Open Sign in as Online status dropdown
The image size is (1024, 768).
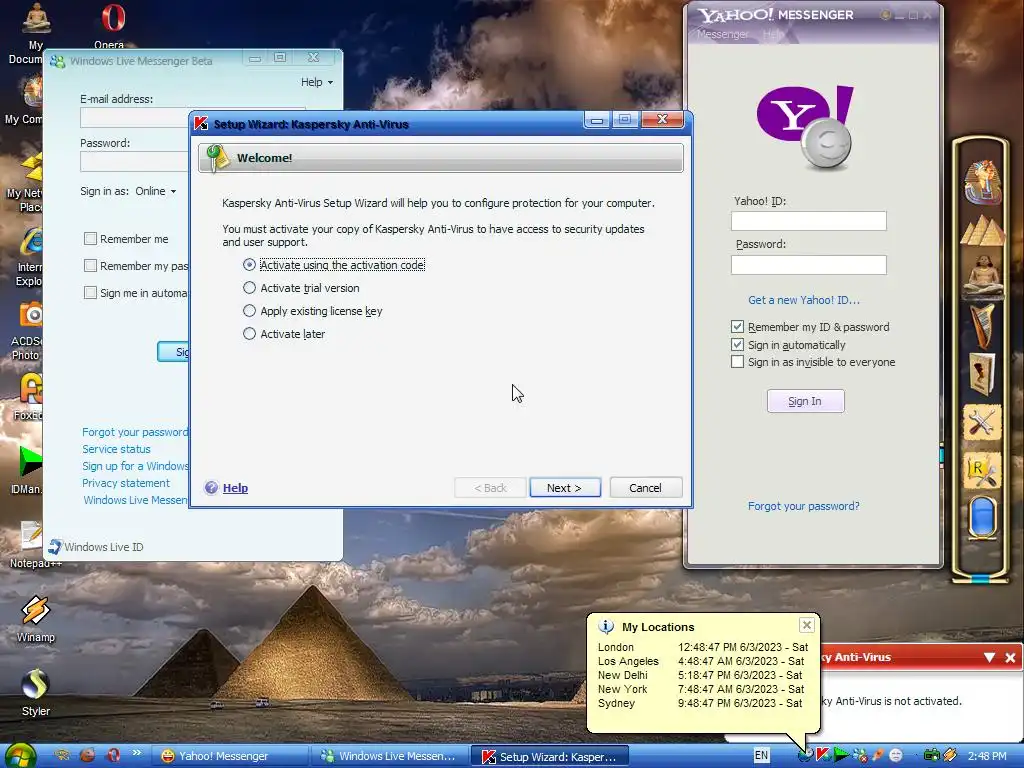click(156, 191)
